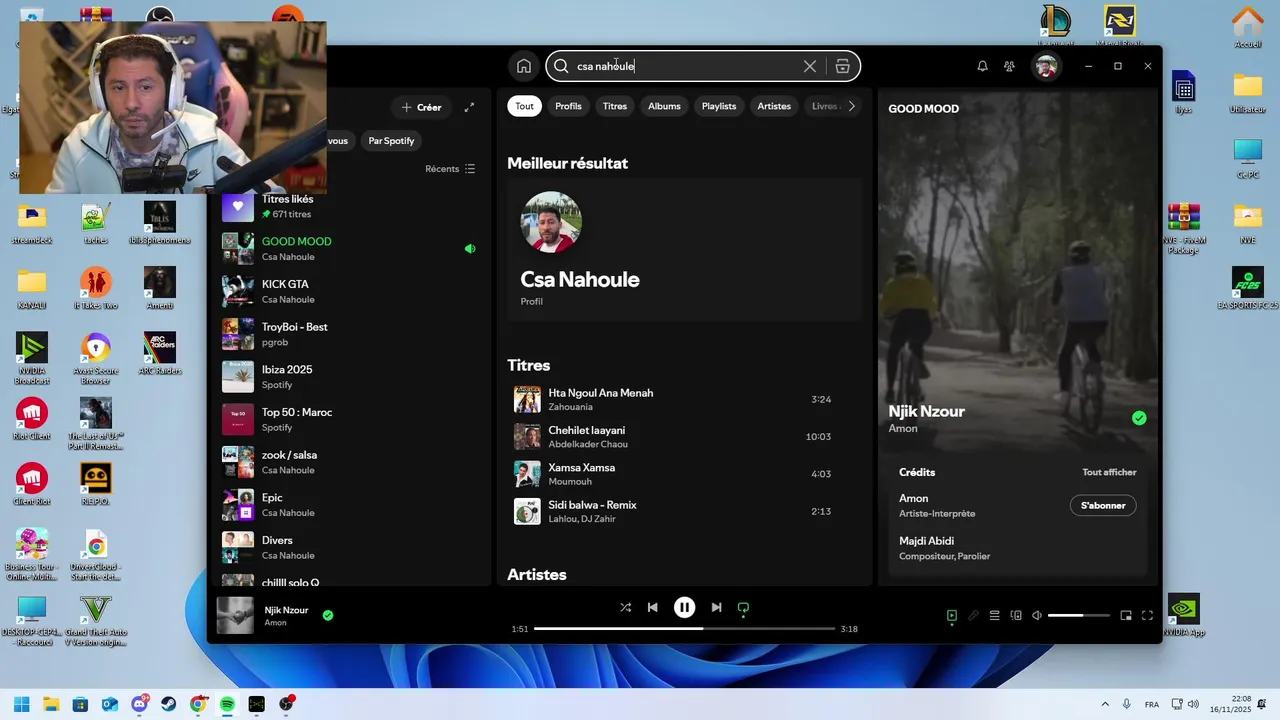Enter fullscreen mode icon

(1147, 615)
